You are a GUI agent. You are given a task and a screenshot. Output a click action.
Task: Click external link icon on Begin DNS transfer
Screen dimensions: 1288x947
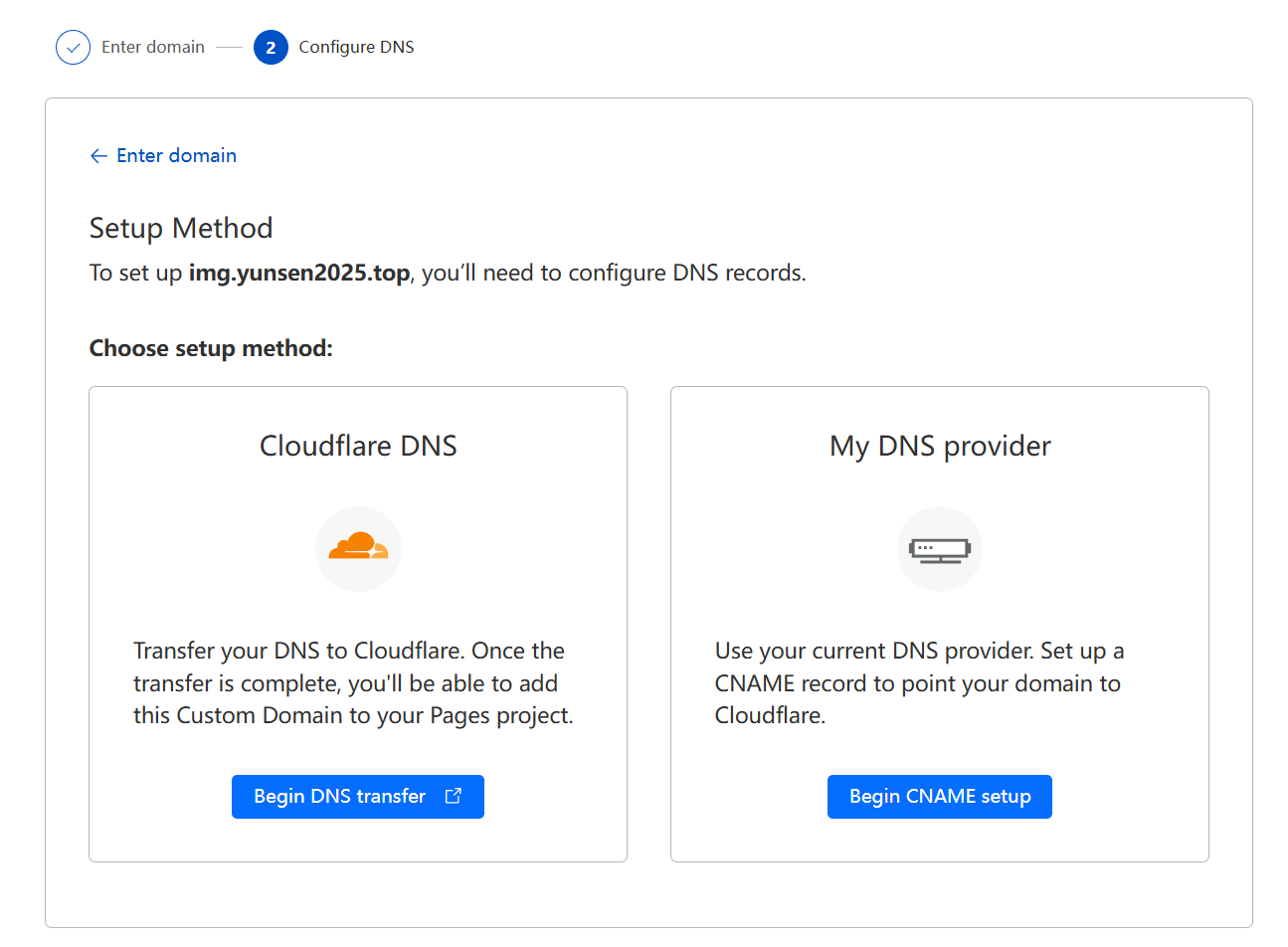(454, 796)
